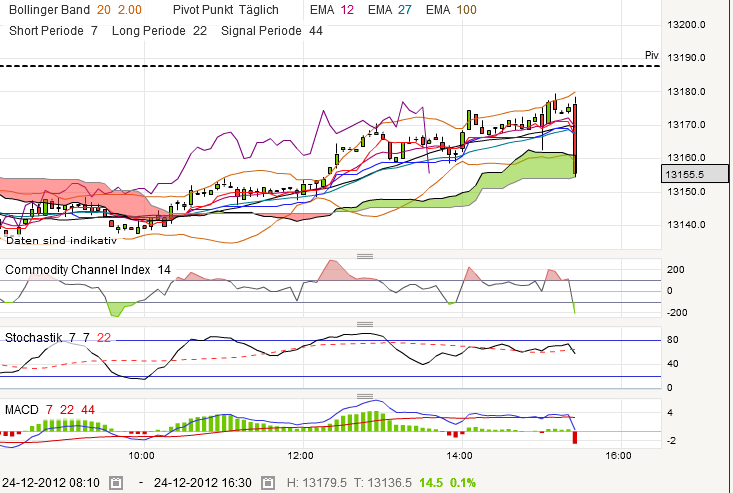Click the 12:00 time axis label
This screenshot has width=733, height=493.
300,456
